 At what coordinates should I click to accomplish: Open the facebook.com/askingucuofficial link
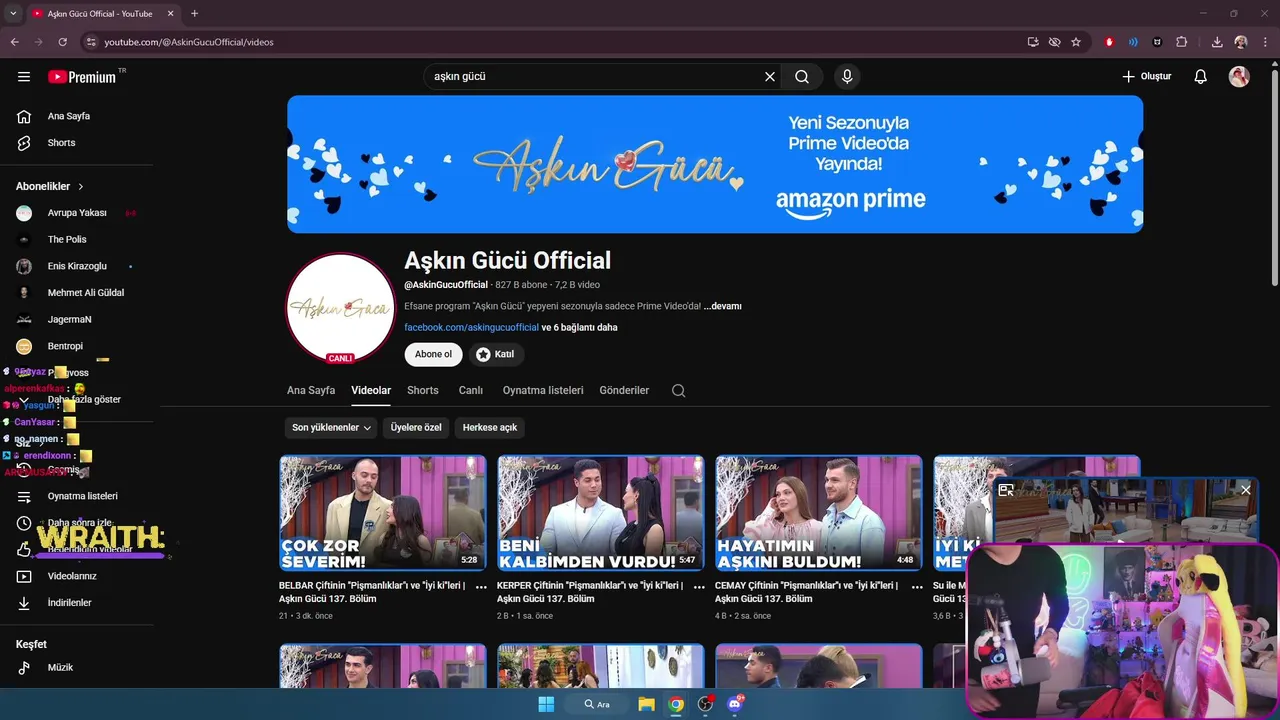471,328
